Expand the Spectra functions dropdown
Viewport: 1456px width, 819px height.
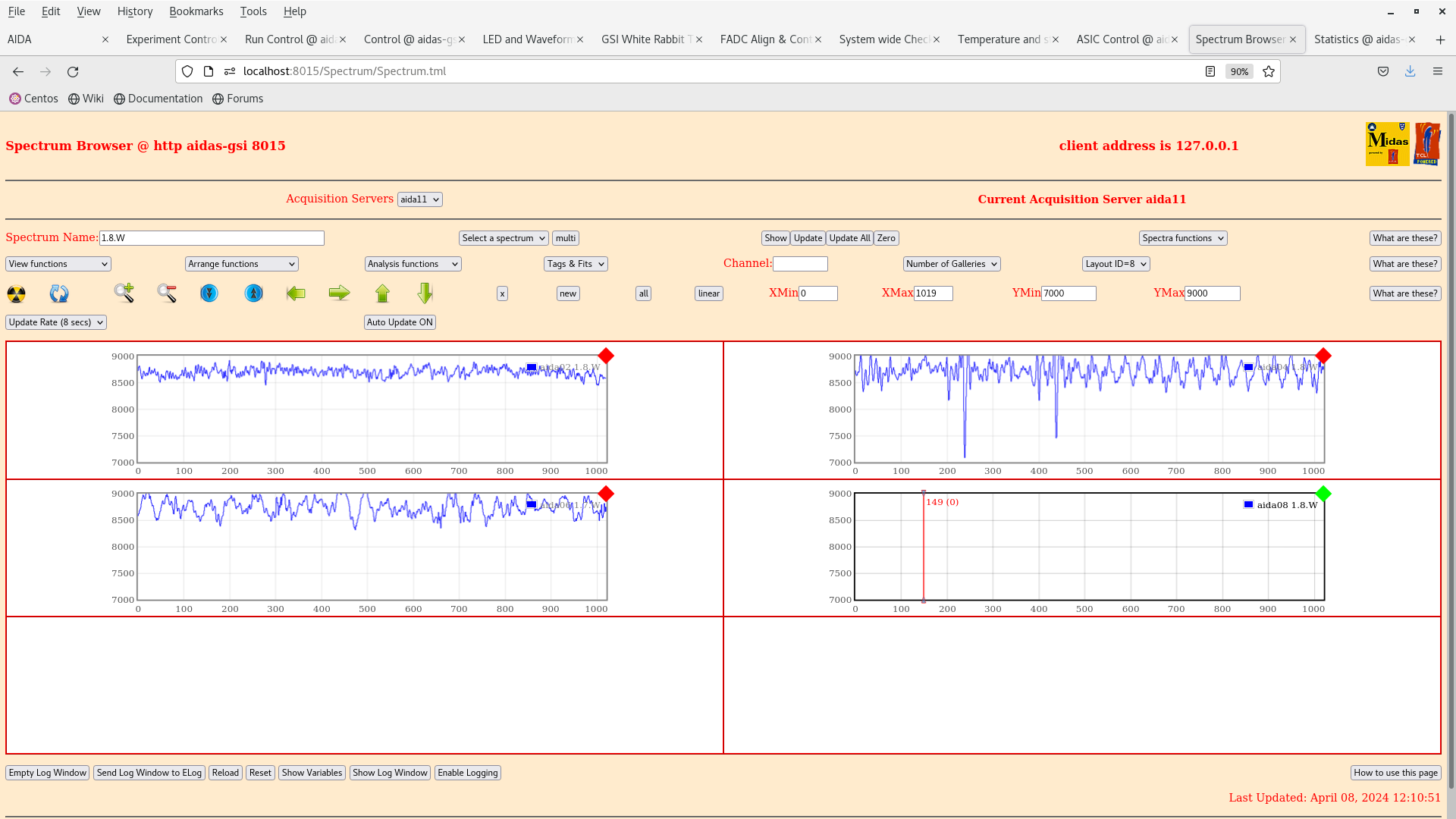1183,237
